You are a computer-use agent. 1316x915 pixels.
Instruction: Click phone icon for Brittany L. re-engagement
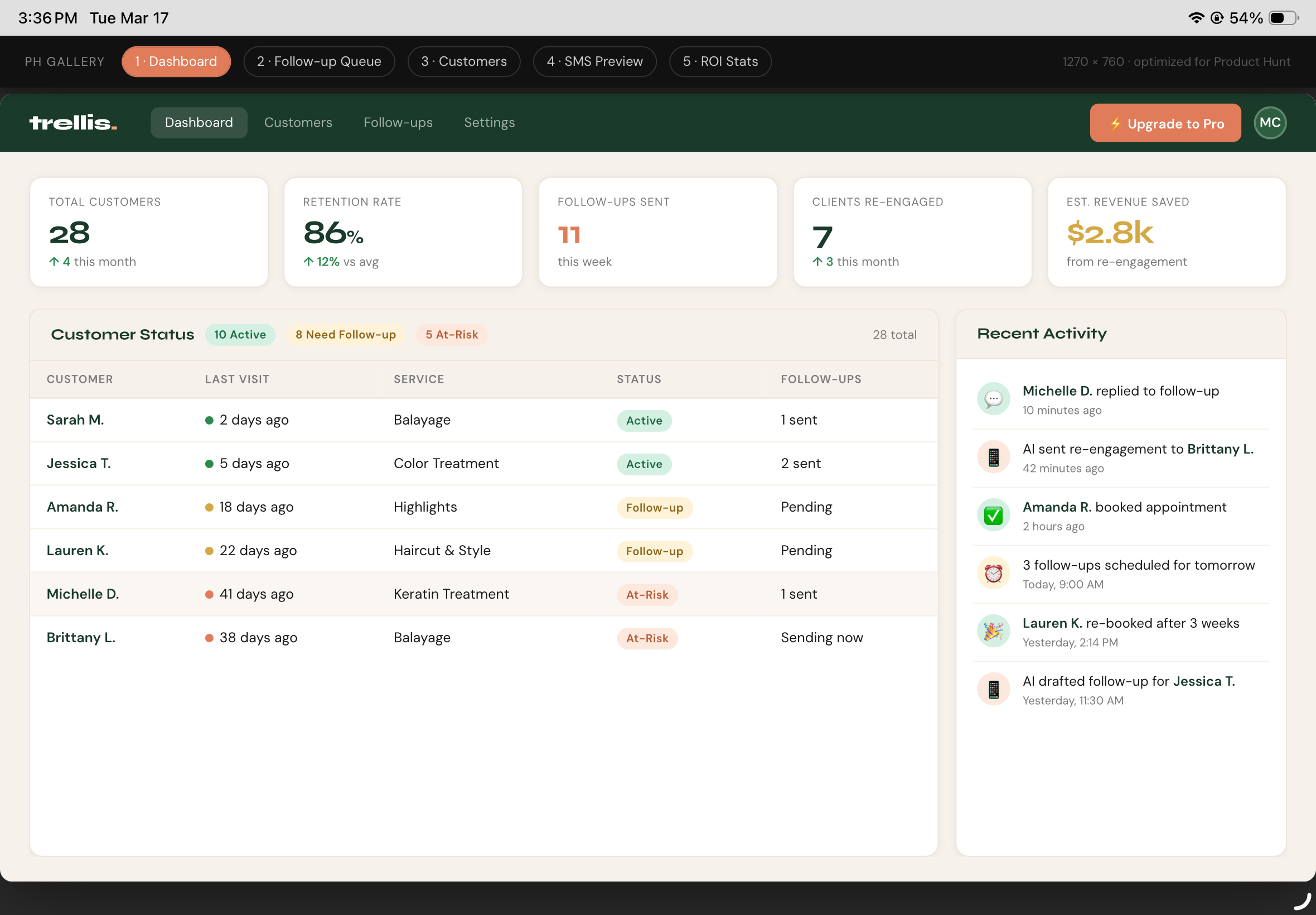coord(993,457)
